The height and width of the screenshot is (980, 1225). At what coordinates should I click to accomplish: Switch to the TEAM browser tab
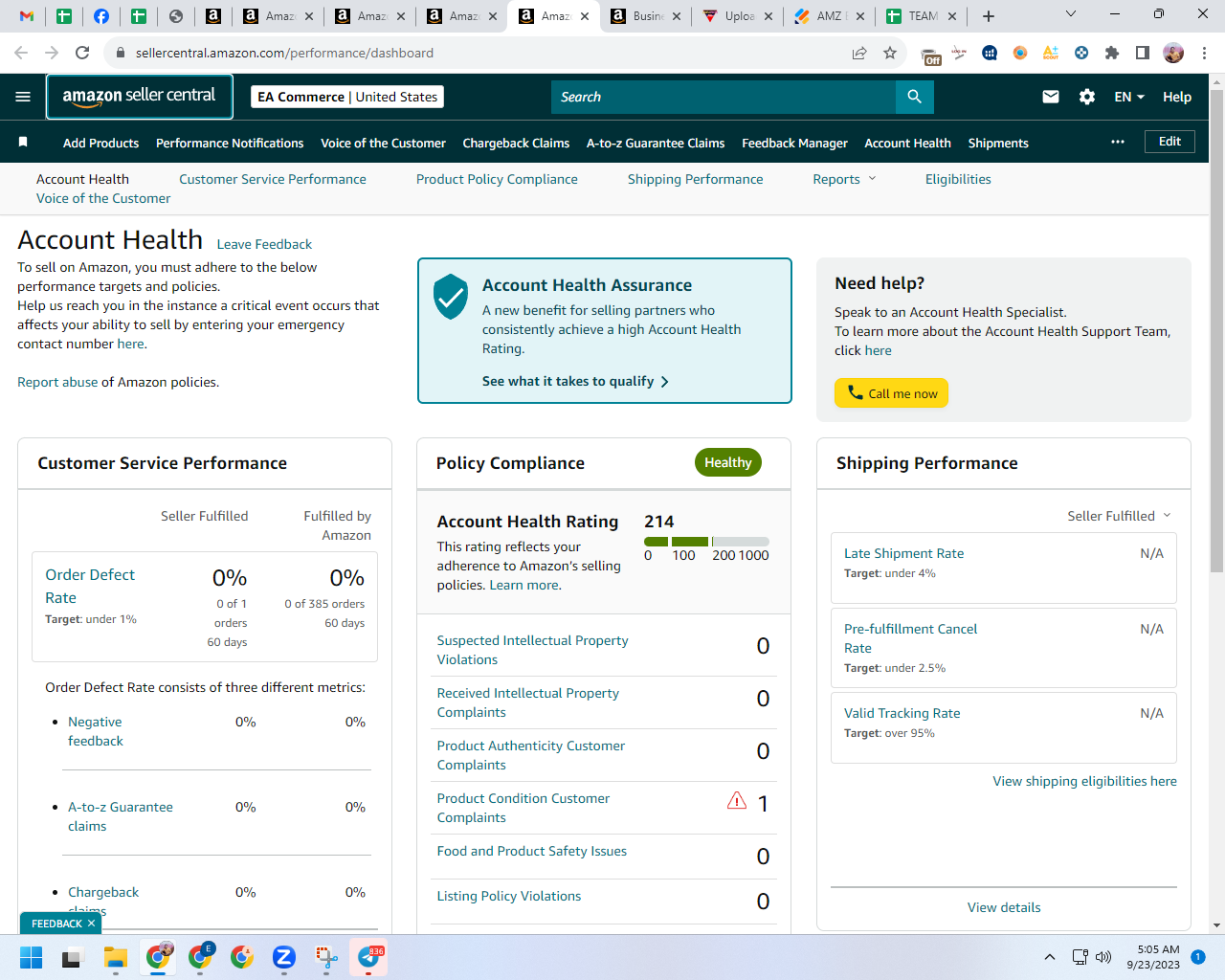tap(920, 15)
